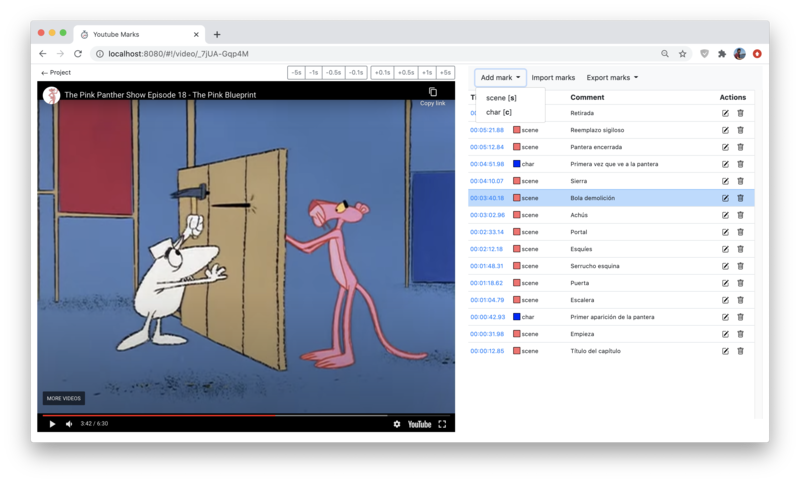The image size is (800, 483).
Task: Select the Youtube Marks browser tab
Action: 139,34
